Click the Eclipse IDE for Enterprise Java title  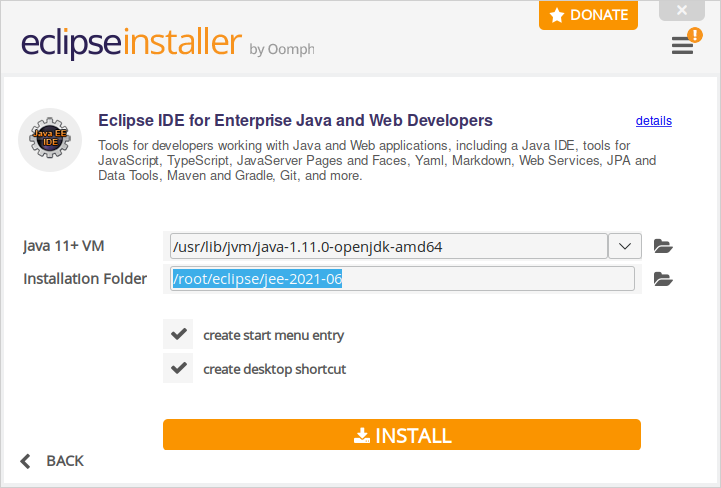[295, 120]
